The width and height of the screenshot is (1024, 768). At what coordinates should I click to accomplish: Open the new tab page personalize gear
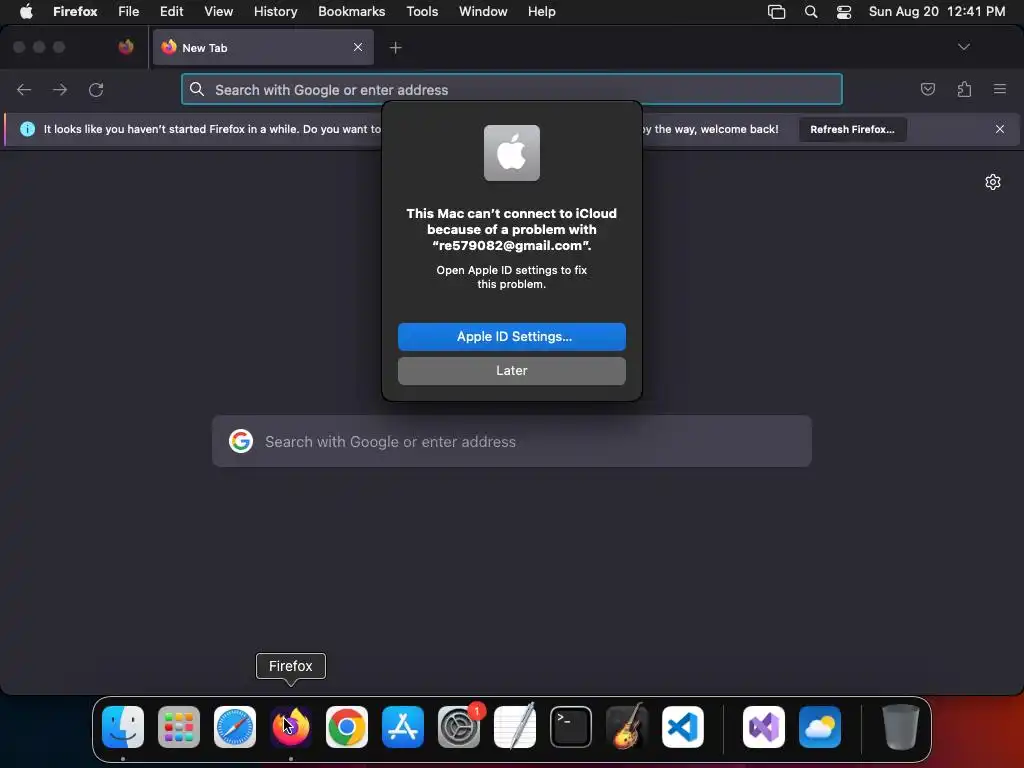click(993, 182)
